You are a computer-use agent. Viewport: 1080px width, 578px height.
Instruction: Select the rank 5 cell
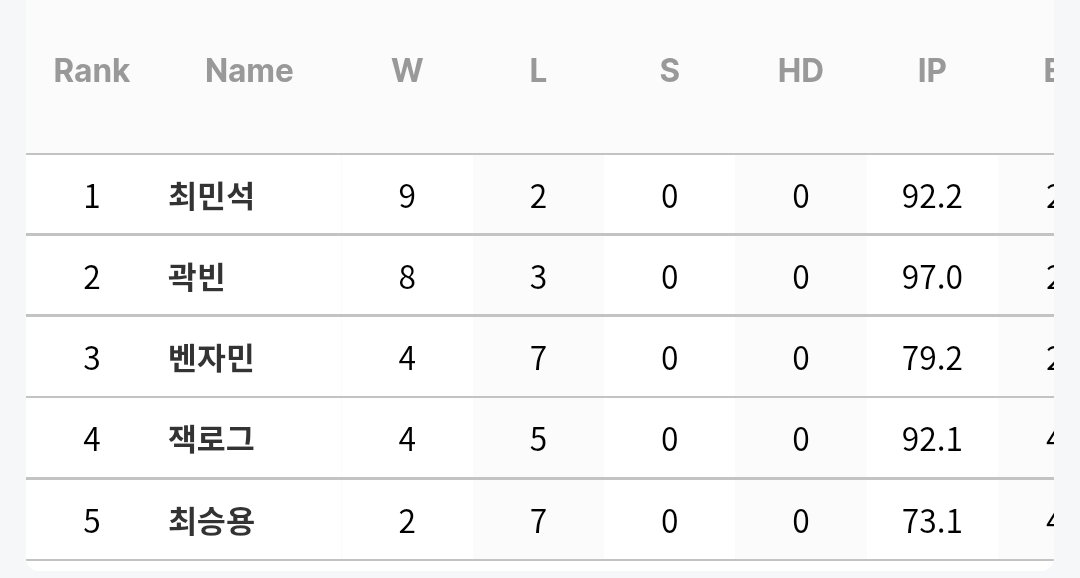point(92,521)
